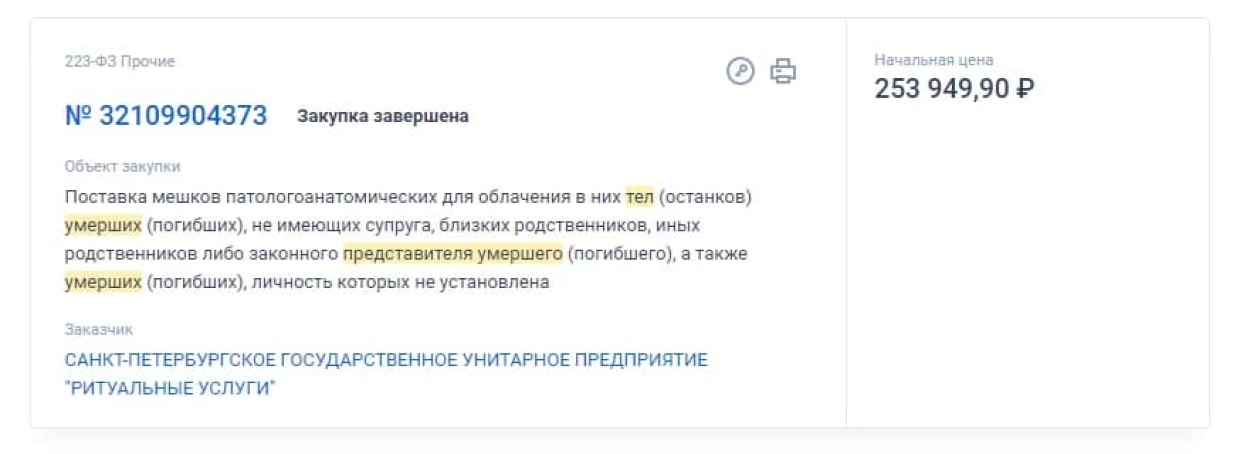Click highlighted phrase "представителя умершего"
The image size is (1240, 454).
coord(453,254)
